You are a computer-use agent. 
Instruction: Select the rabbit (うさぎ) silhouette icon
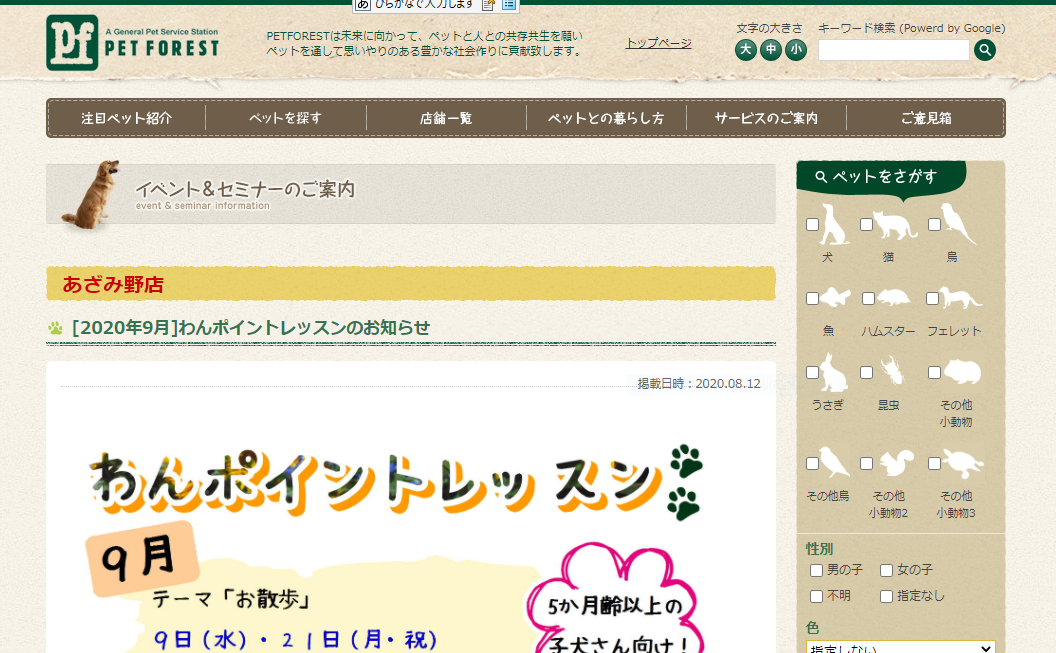click(834, 372)
